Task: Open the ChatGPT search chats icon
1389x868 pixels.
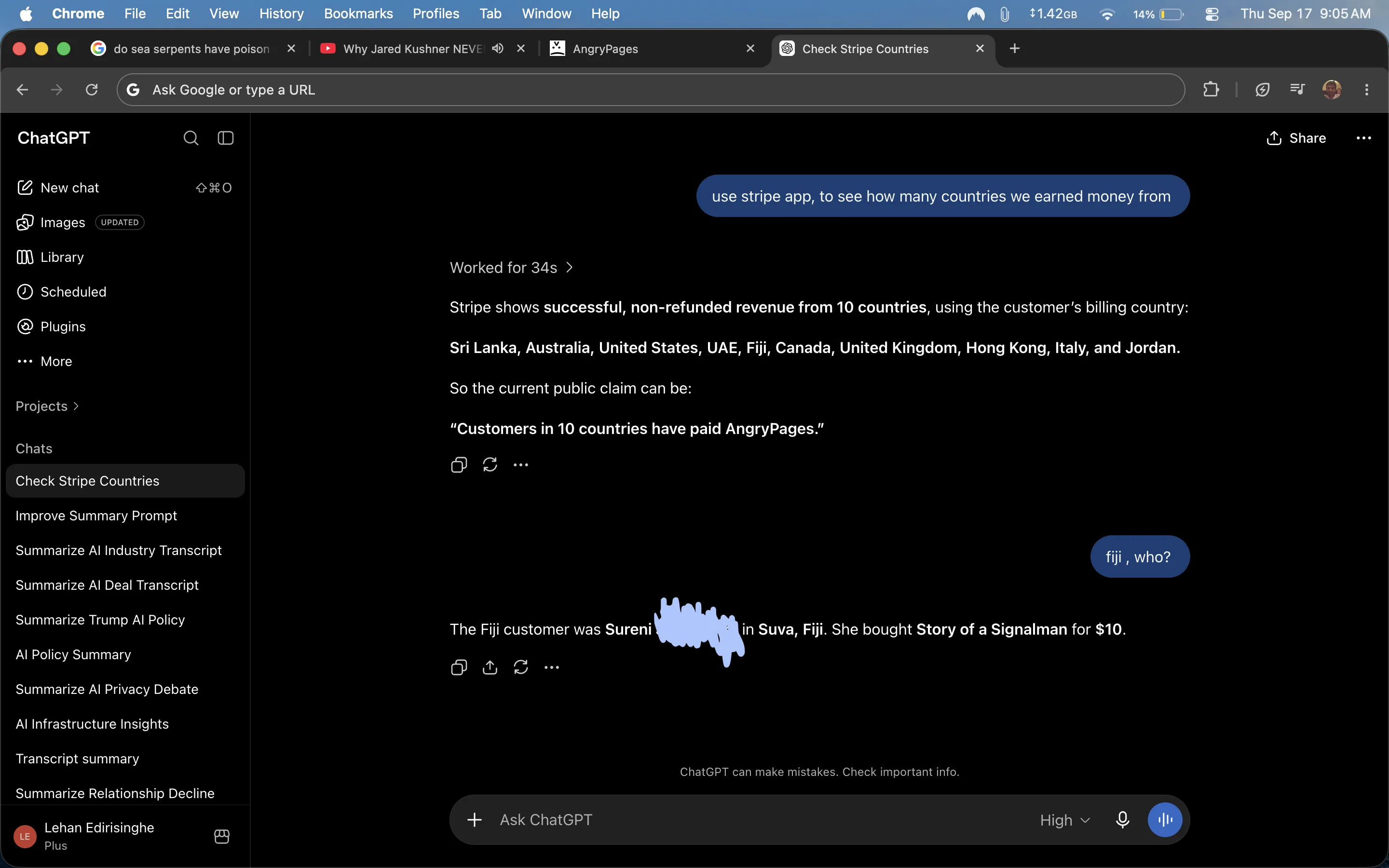Action: (191, 138)
